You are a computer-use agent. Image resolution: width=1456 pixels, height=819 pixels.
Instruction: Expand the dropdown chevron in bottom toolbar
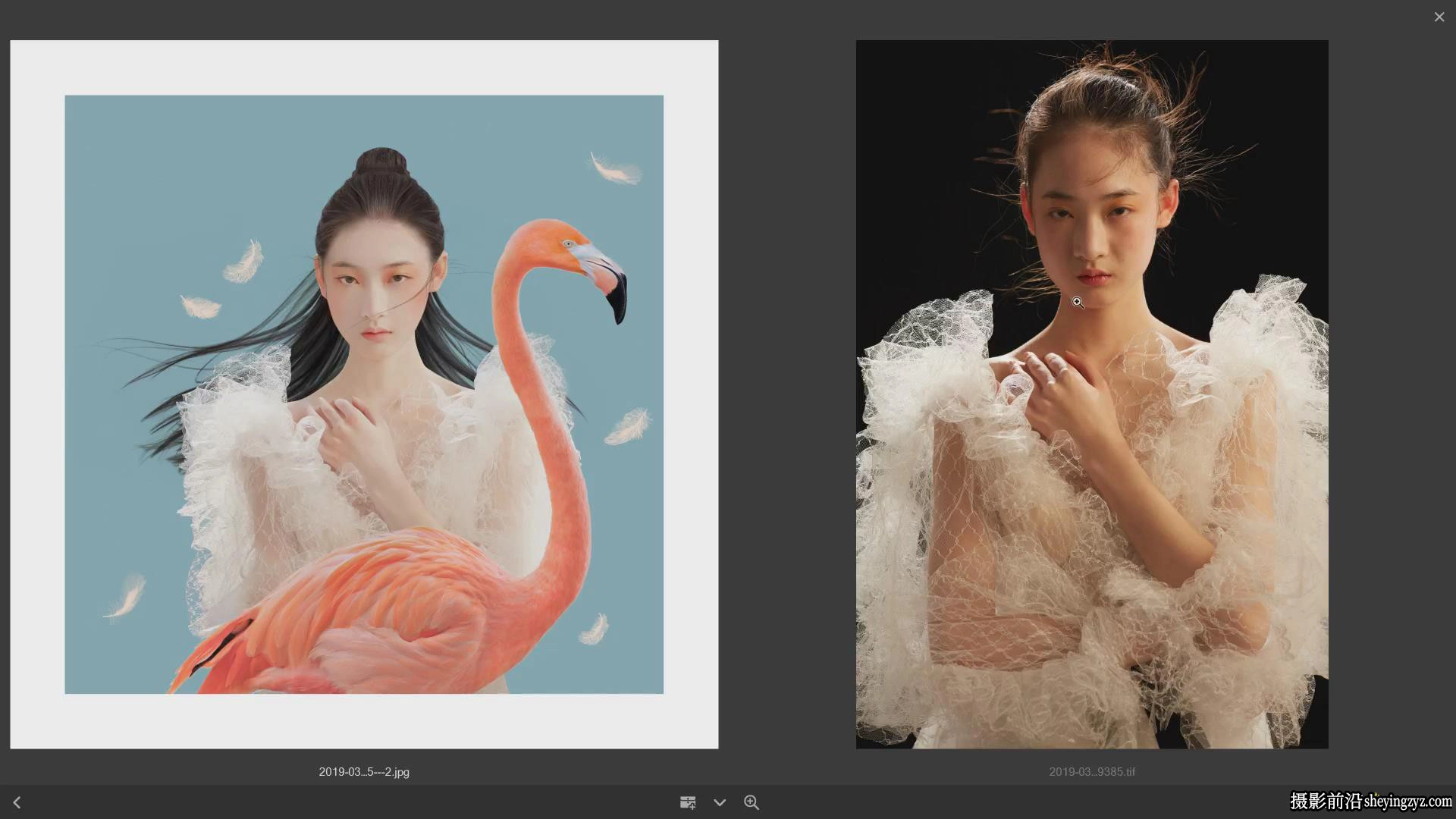720,802
